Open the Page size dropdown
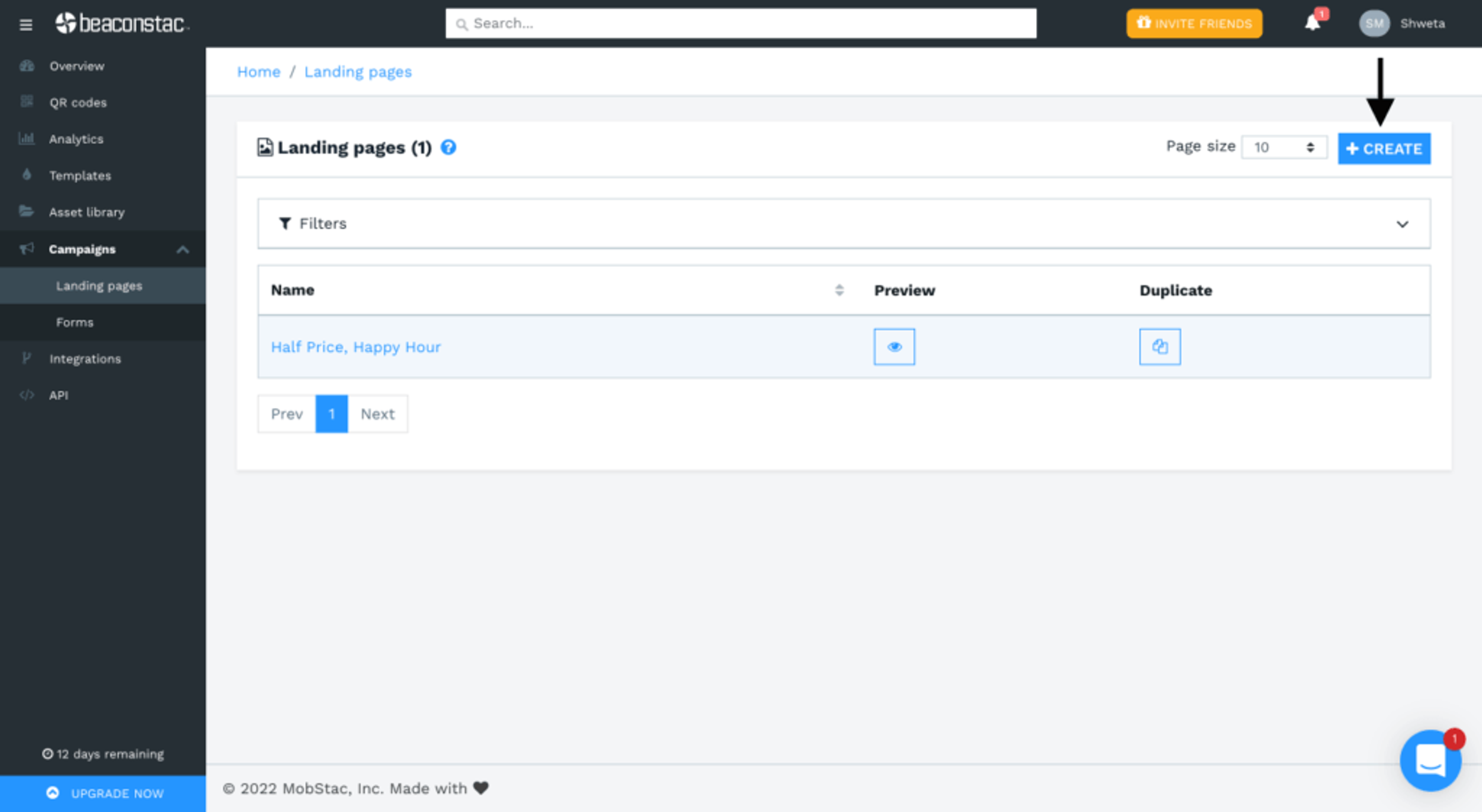Viewport: 1482px width, 812px height. [1284, 147]
